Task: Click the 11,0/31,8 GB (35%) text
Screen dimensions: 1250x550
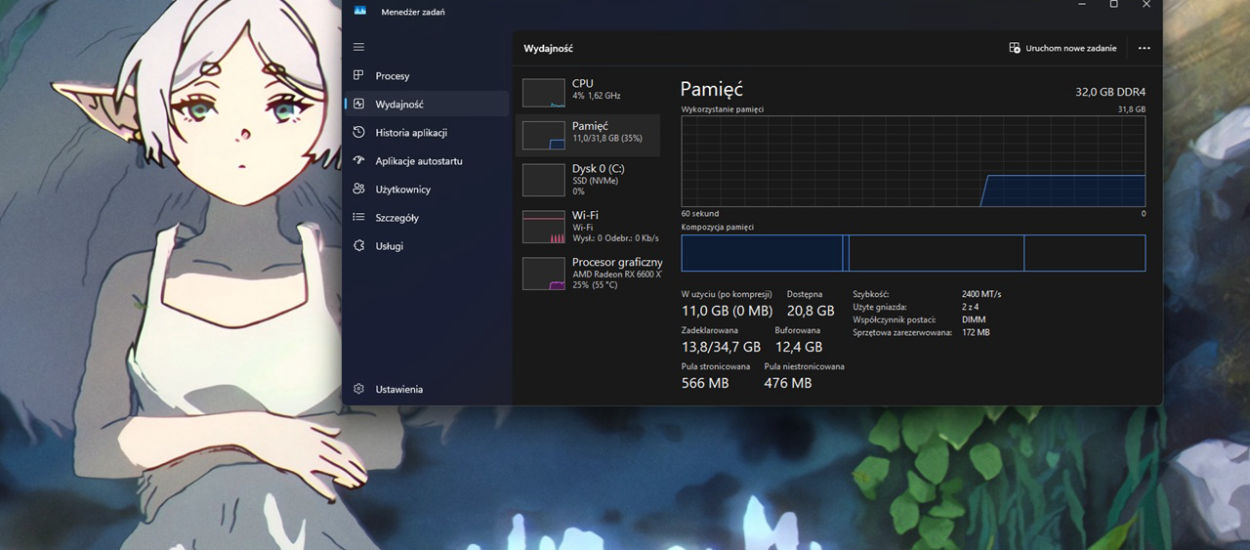Action: [x=607, y=138]
